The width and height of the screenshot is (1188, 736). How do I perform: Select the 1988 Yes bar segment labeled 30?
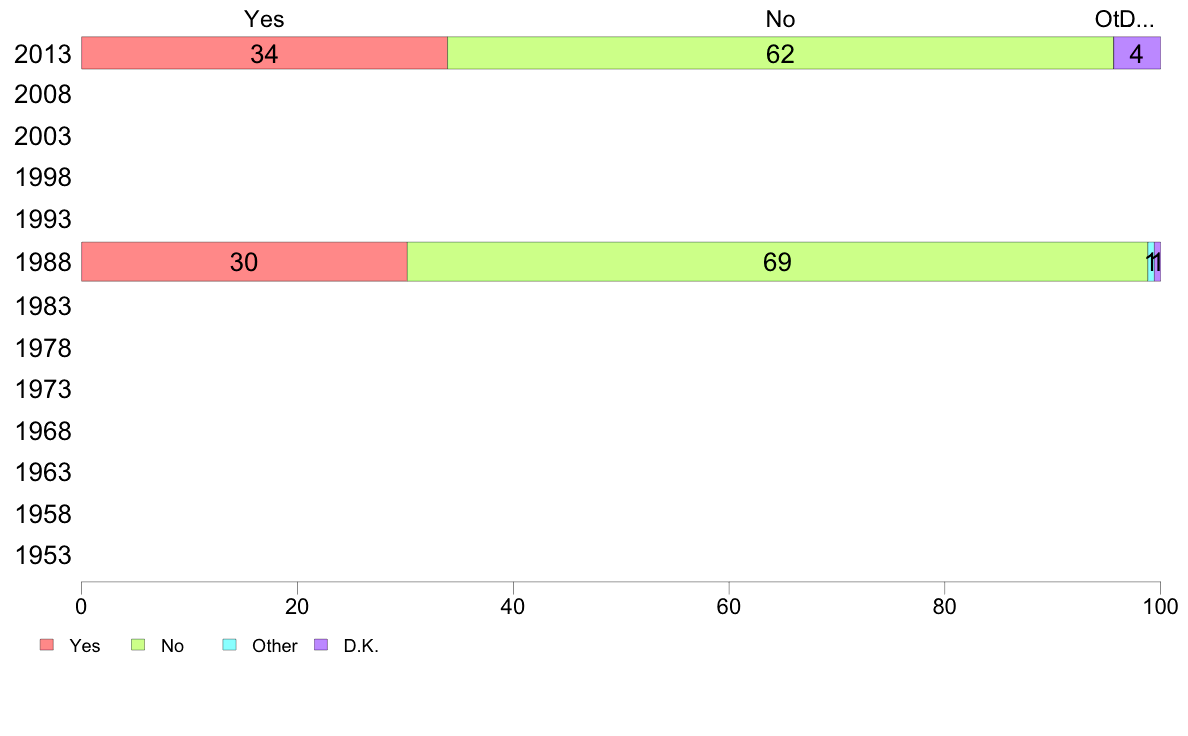244,262
